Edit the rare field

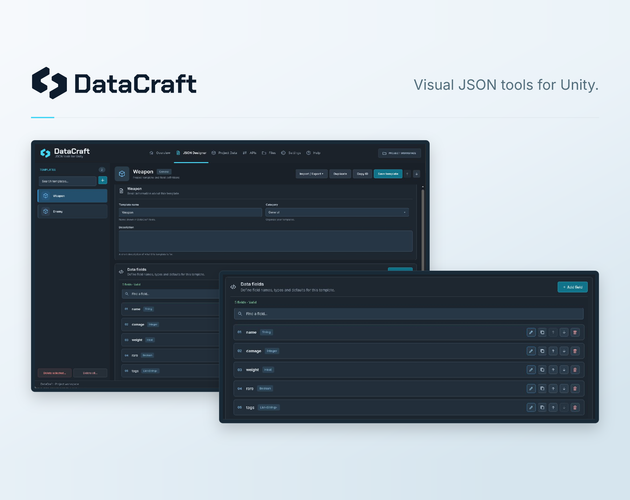point(531,388)
